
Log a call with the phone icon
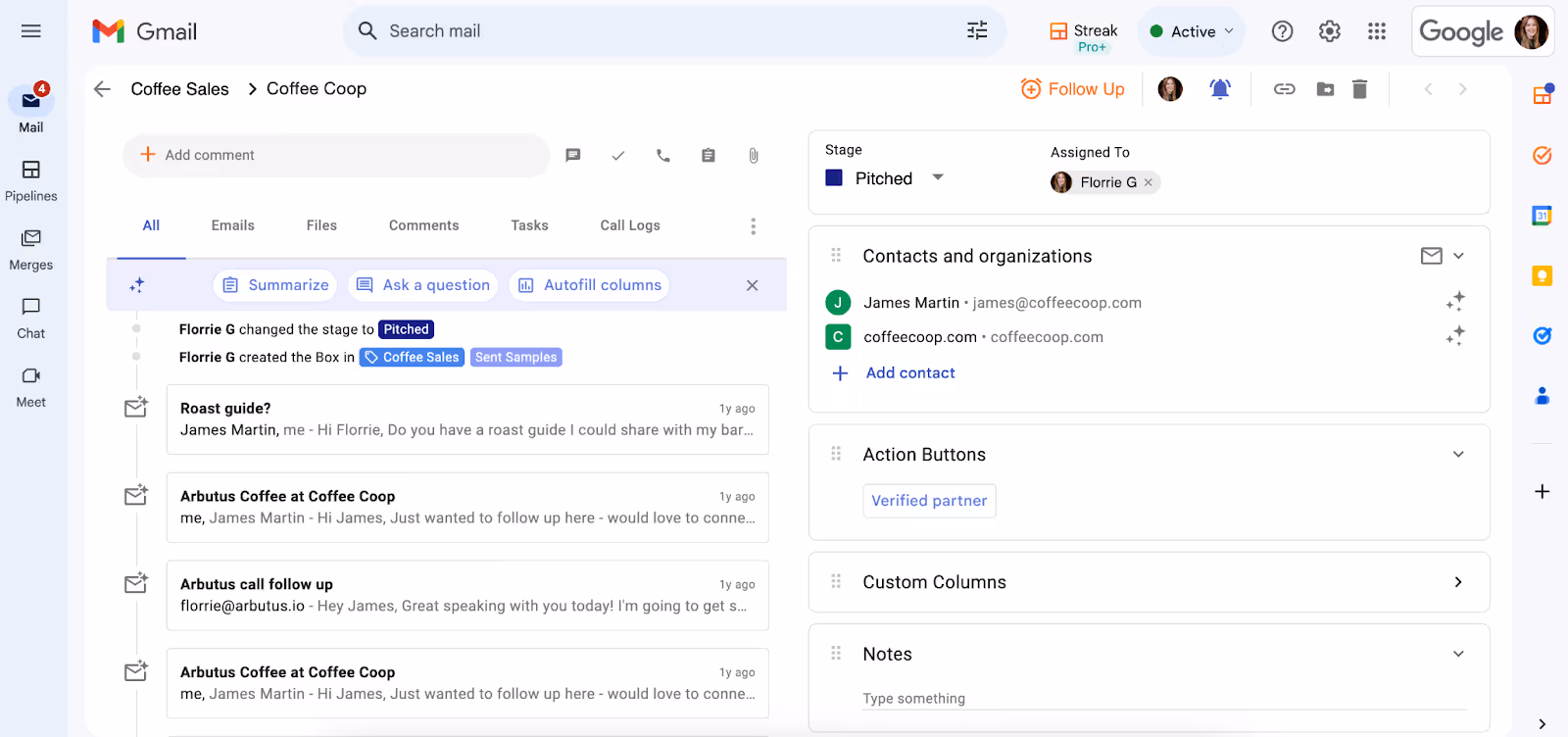pyautogui.click(x=663, y=155)
